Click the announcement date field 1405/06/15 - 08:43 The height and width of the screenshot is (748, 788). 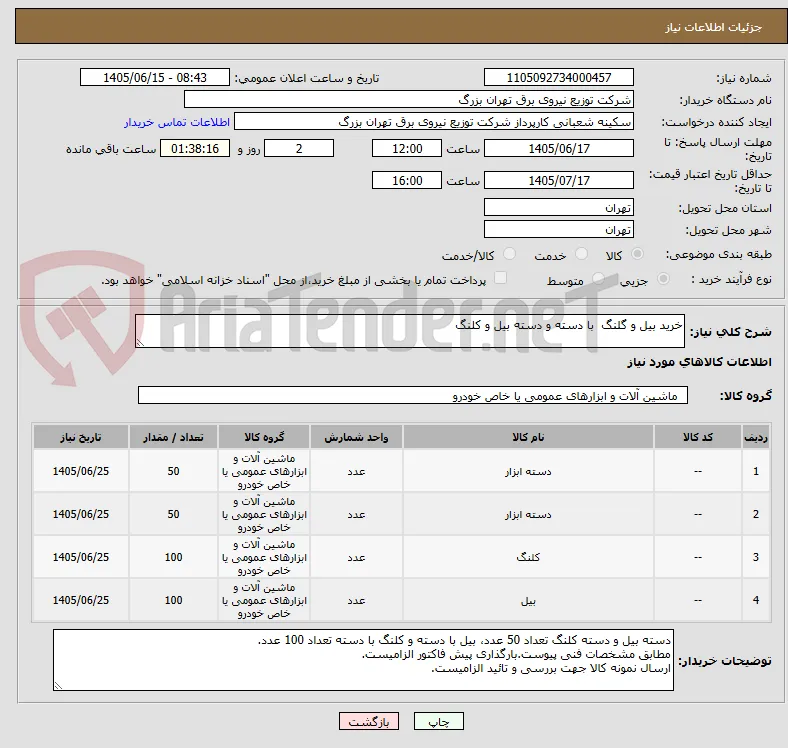pyautogui.click(x=155, y=77)
